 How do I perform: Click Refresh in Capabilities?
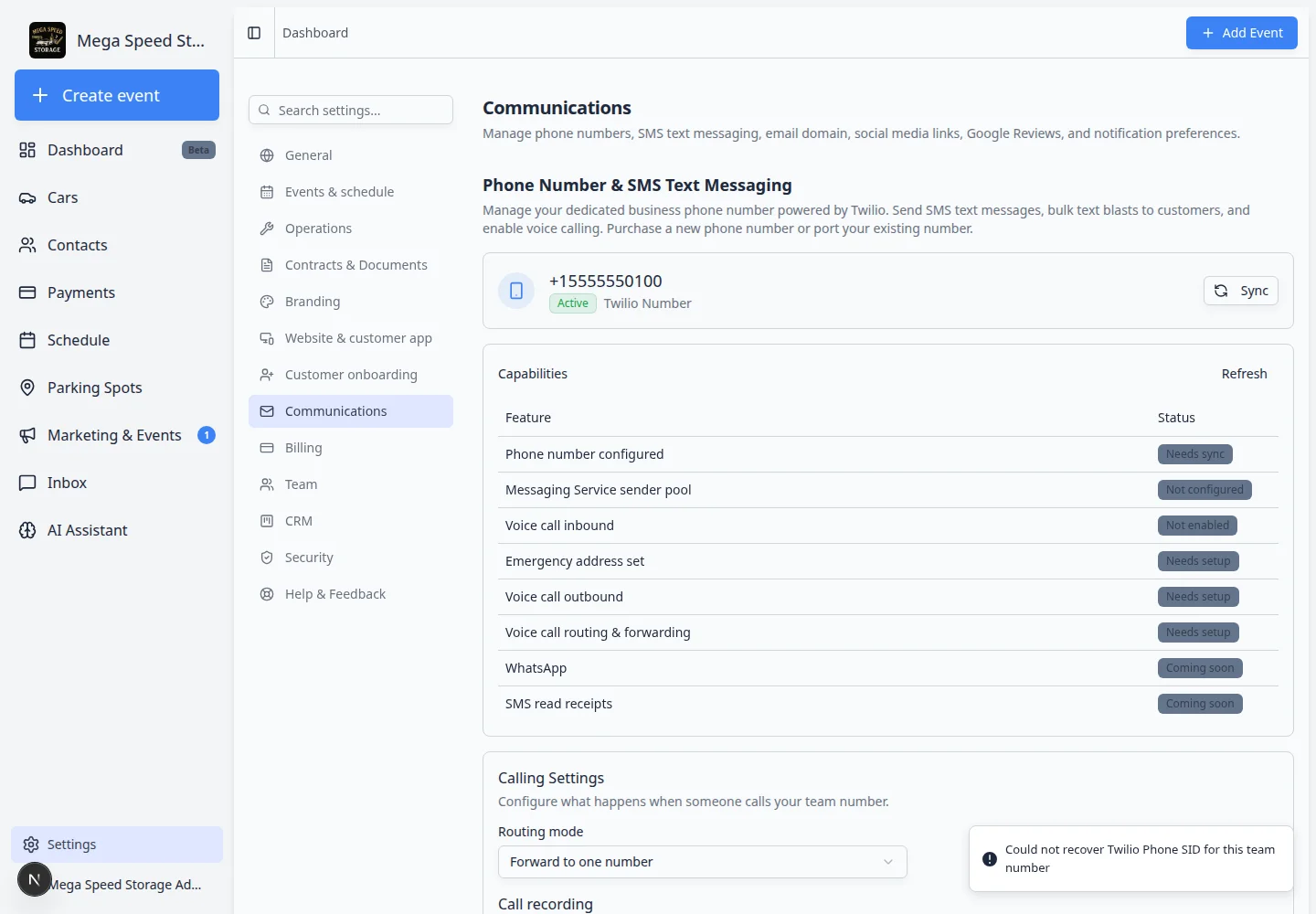pos(1245,374)
